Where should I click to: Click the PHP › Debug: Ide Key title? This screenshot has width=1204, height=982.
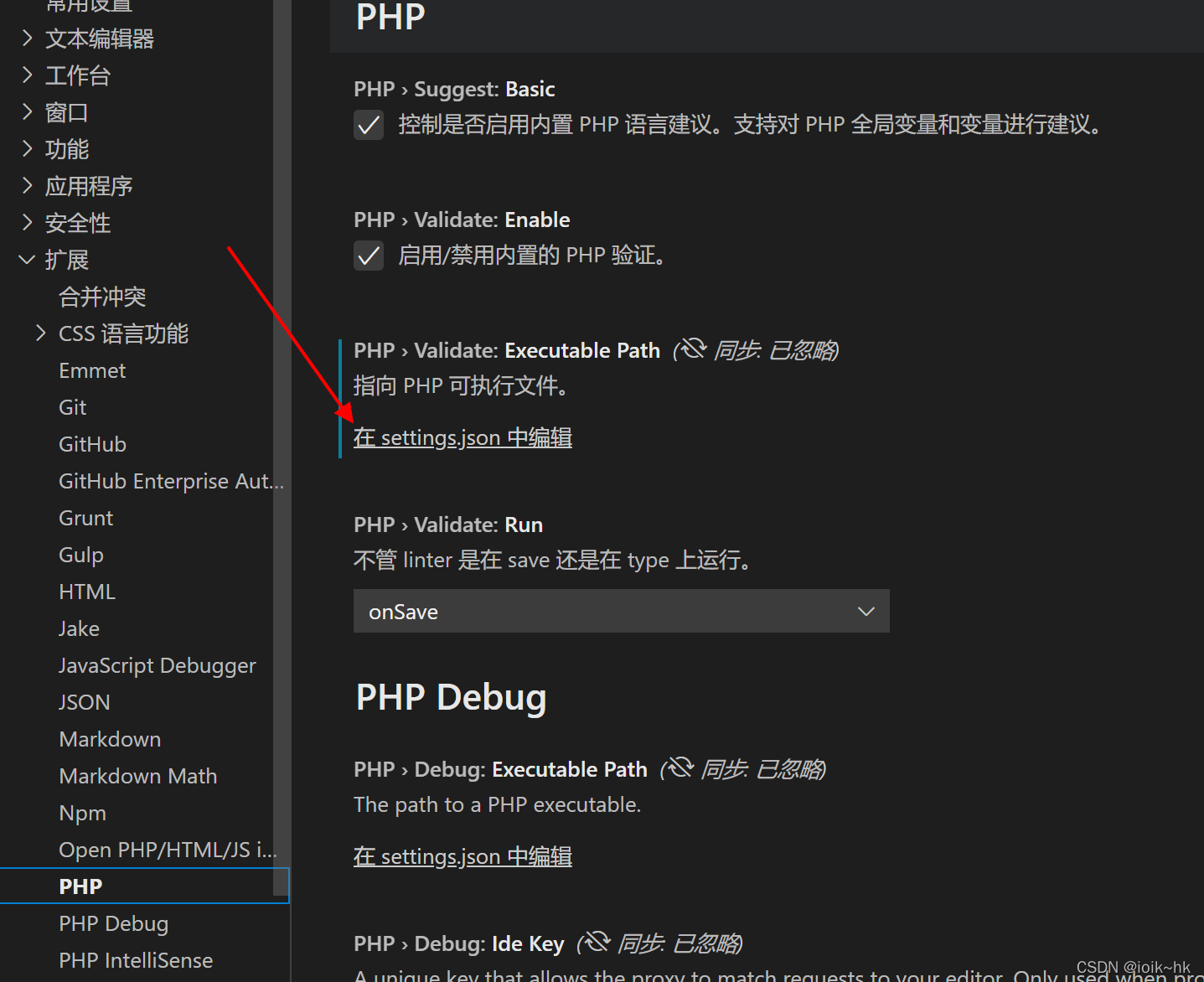tap(459, 943)
